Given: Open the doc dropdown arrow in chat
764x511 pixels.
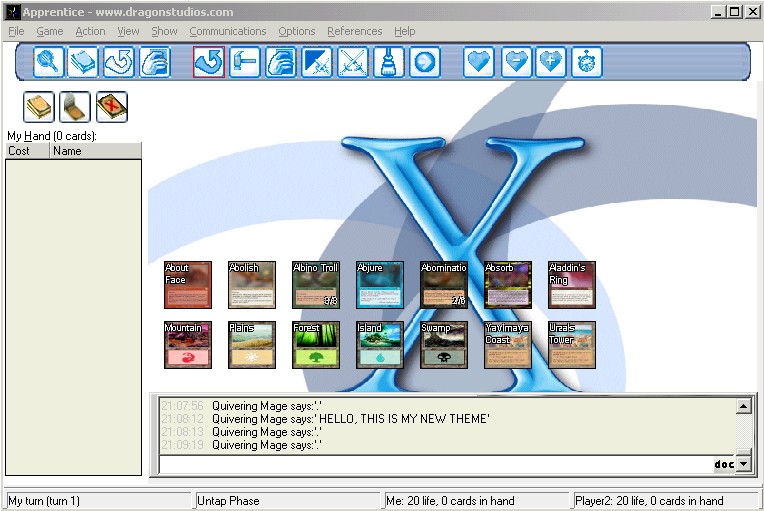Looking at the screenshot, I should 744,464.
